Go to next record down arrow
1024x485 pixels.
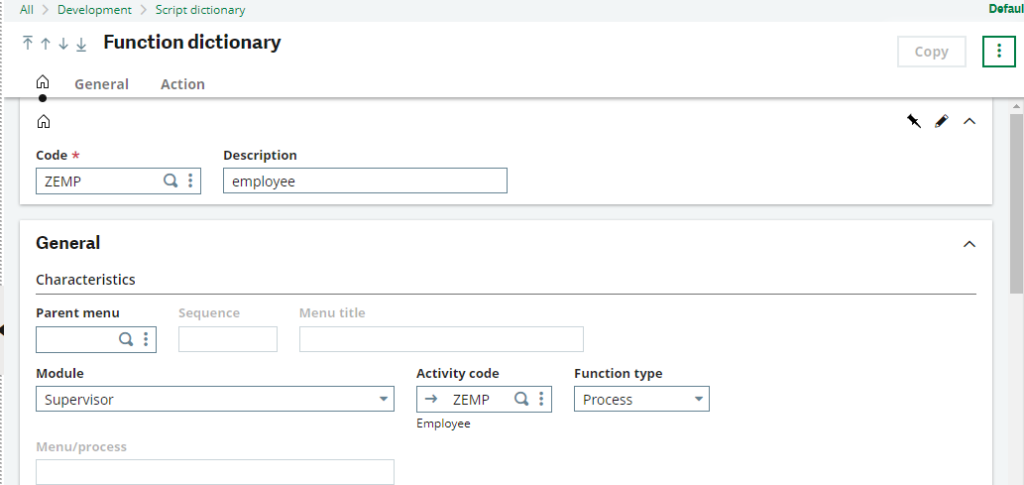point(63,43)
